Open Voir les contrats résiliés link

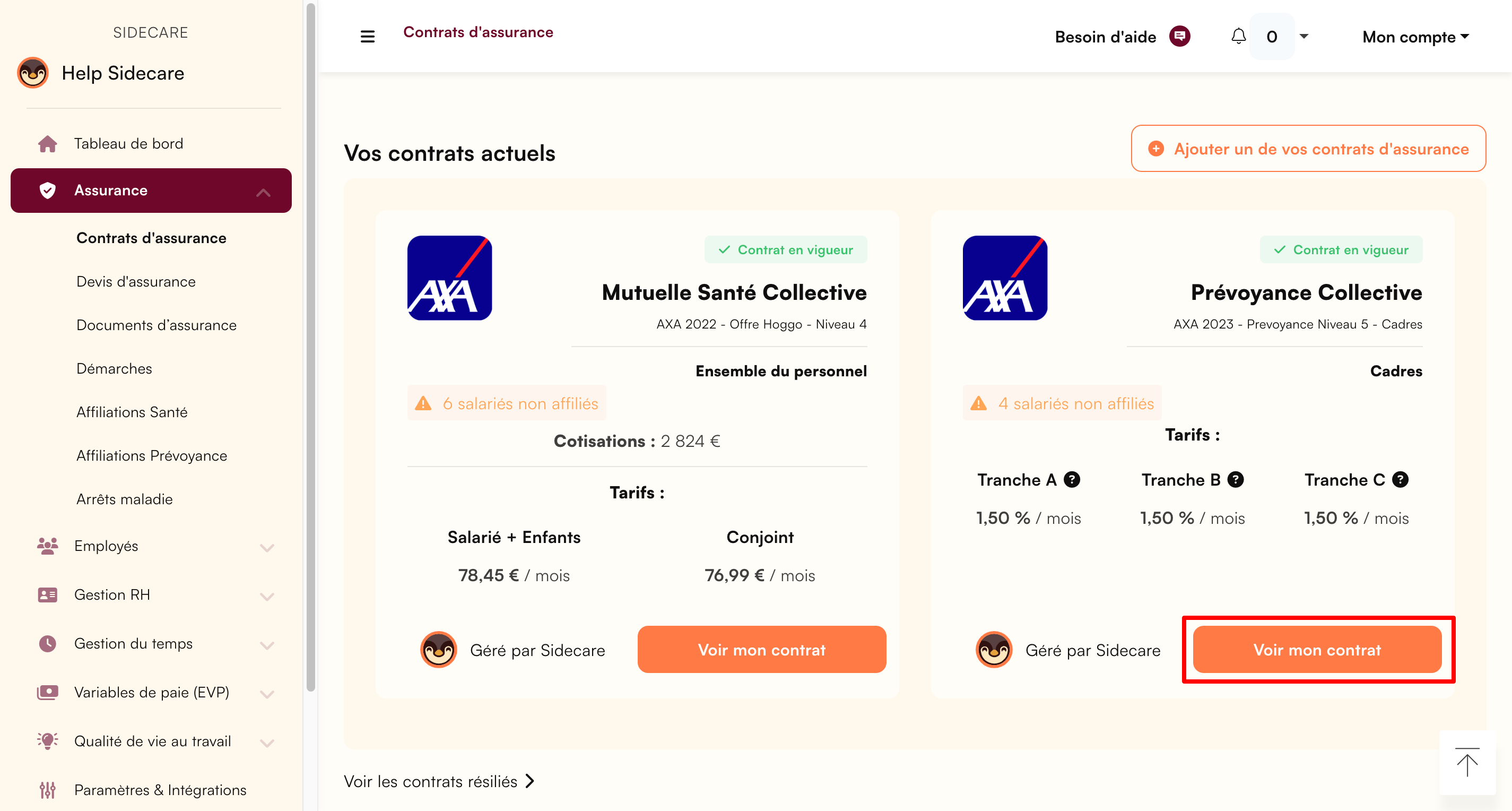(x=439, y=782)
